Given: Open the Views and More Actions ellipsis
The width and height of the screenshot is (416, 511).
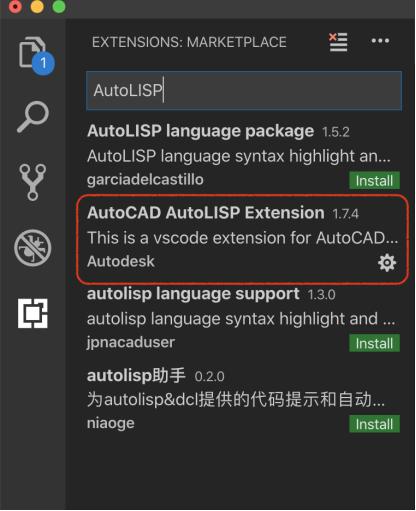Looking at the screenshot, I should click(x=380, y=41).
